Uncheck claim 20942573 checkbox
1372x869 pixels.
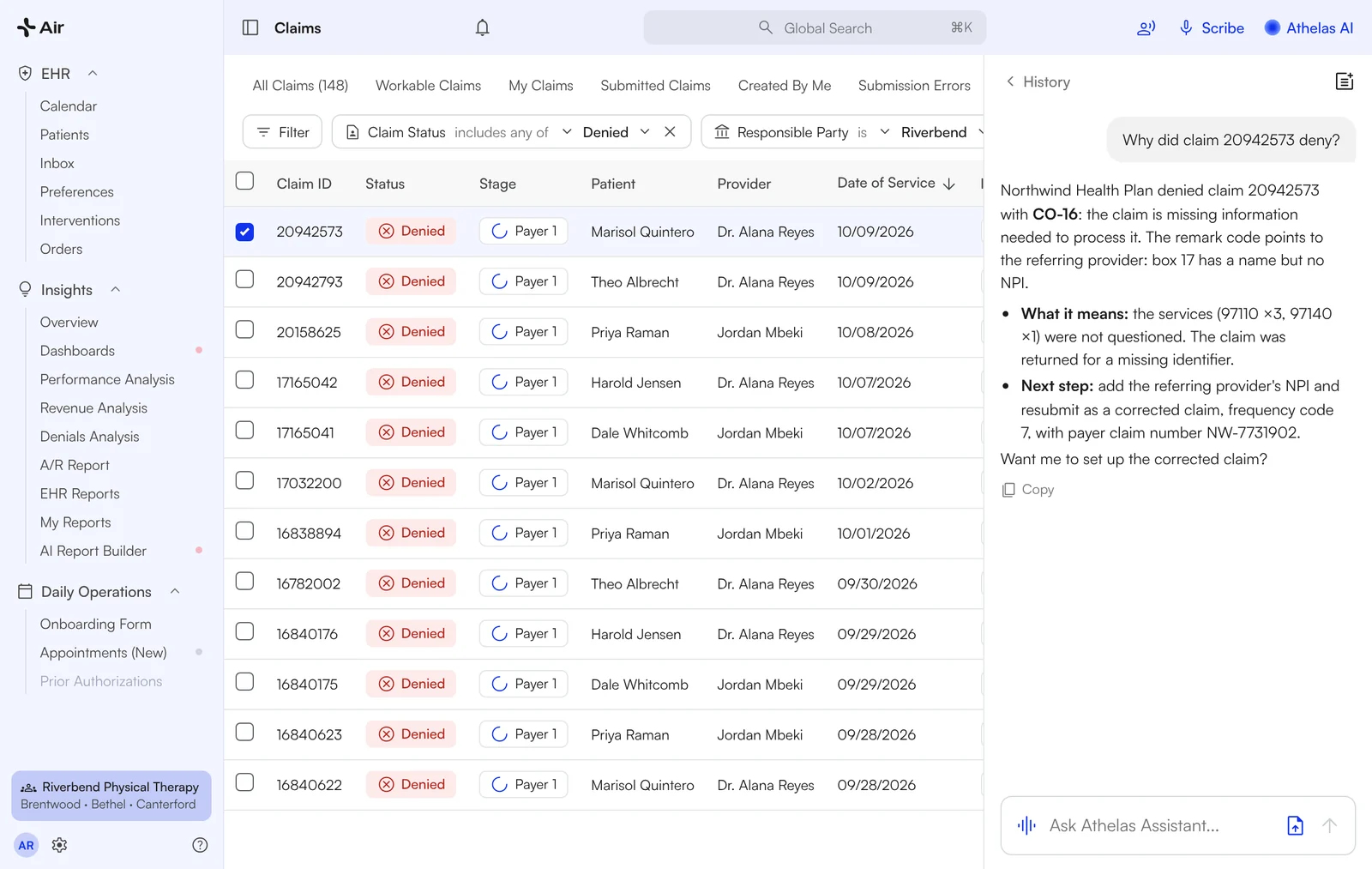244,232
